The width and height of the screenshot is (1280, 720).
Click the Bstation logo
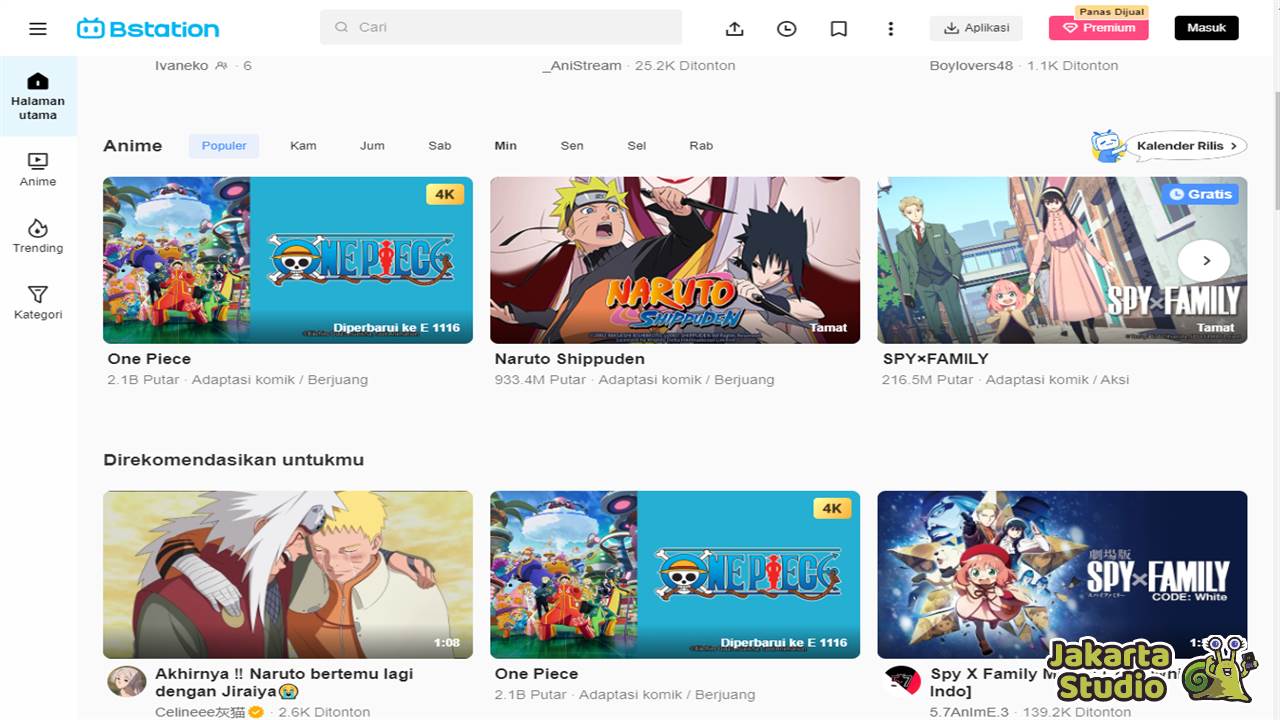click(148, 27)
